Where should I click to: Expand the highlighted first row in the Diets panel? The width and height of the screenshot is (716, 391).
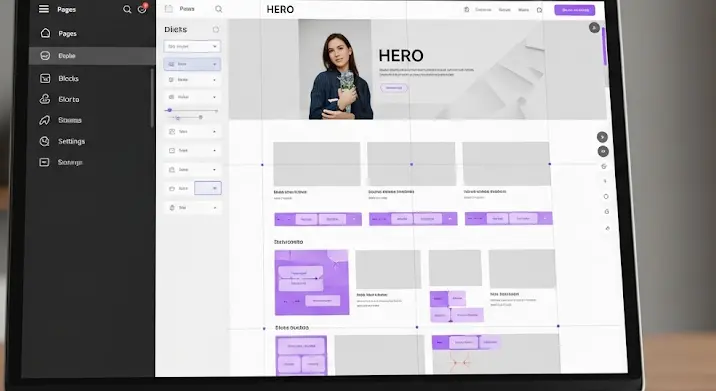coord(192,64)
